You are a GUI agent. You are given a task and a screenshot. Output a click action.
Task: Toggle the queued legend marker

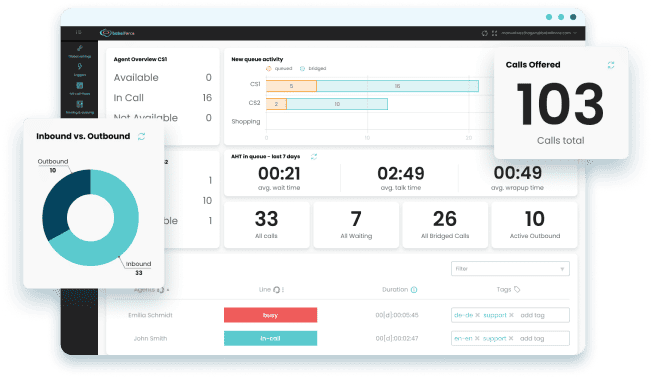coord(269,69)
